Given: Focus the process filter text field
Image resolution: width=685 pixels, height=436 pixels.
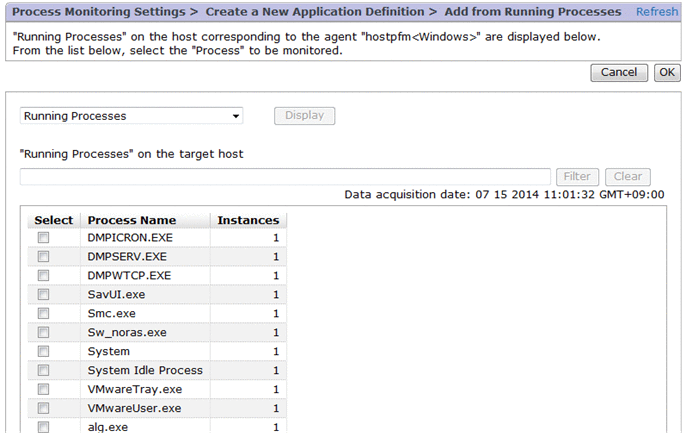Looking at the screenshot, I should [x=285, y=177].
